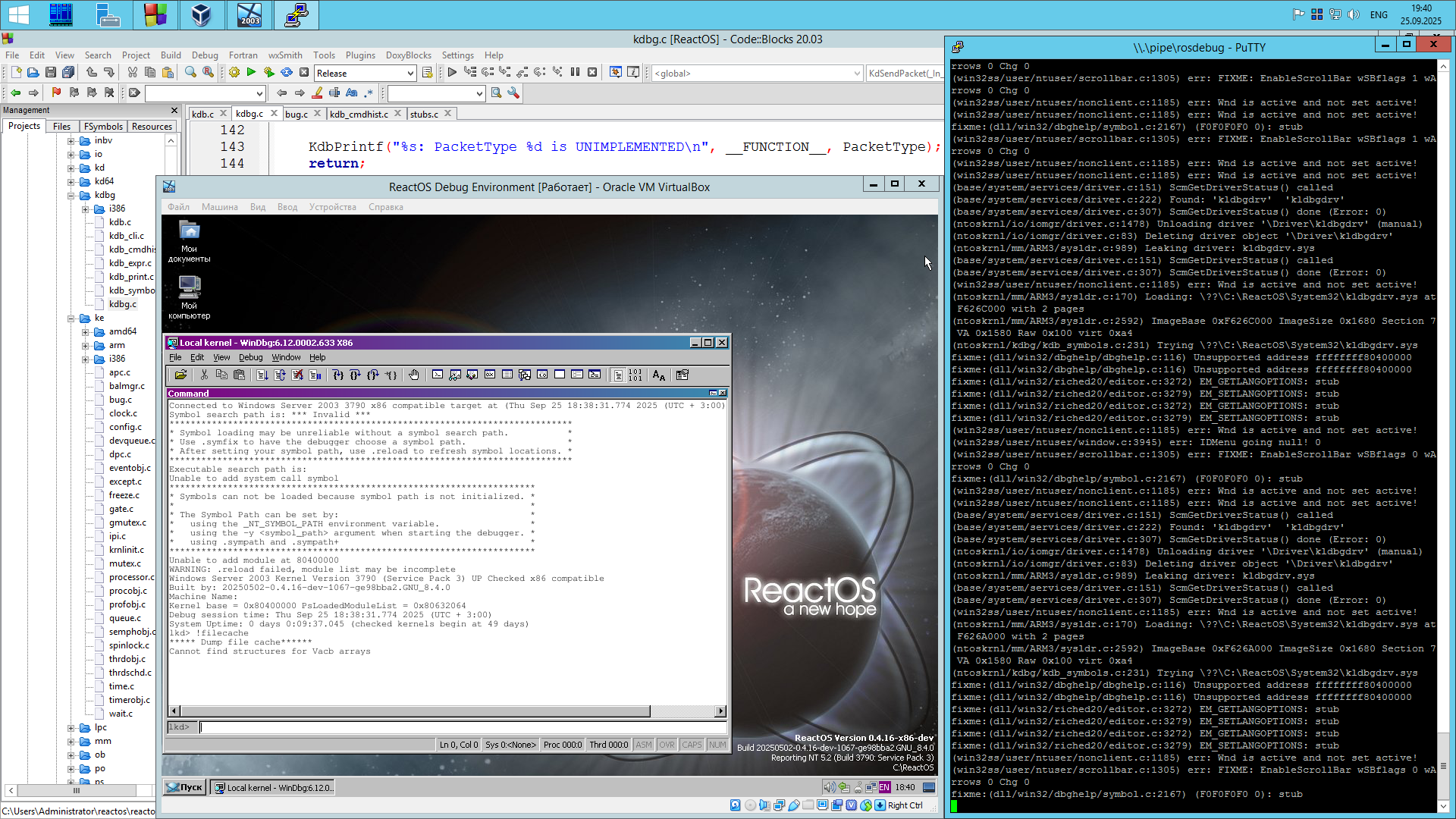Viewport: 1456px width, 819px height.
Task: Toggle WinDbg source mode button
Action: pyautogui.click(x=618, y=375)
